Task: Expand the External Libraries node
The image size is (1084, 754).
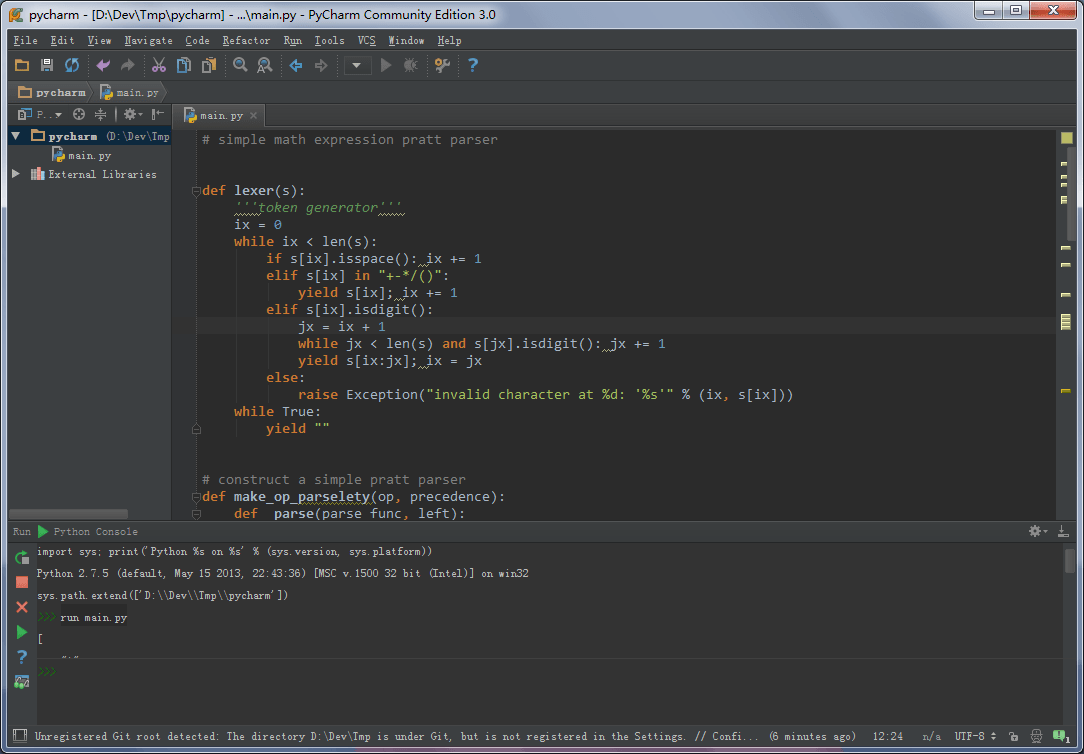Action: pyautogui.click(x=14, y=173)
